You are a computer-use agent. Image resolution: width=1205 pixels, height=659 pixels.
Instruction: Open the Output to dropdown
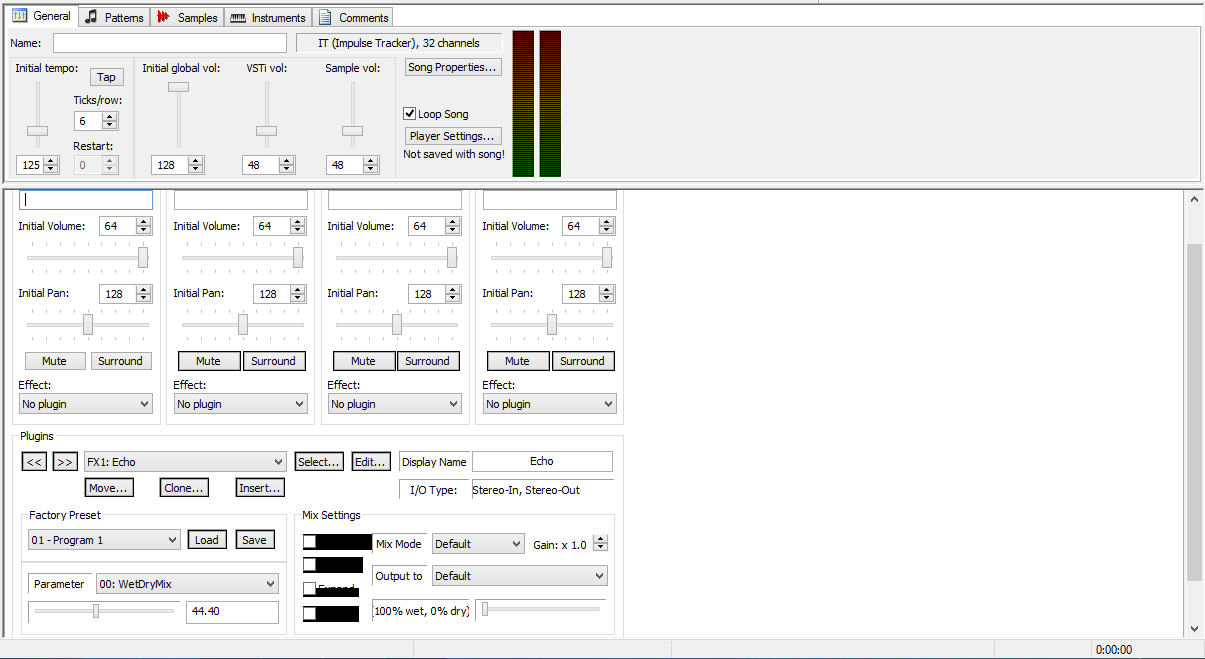click(x=519, y=576)
